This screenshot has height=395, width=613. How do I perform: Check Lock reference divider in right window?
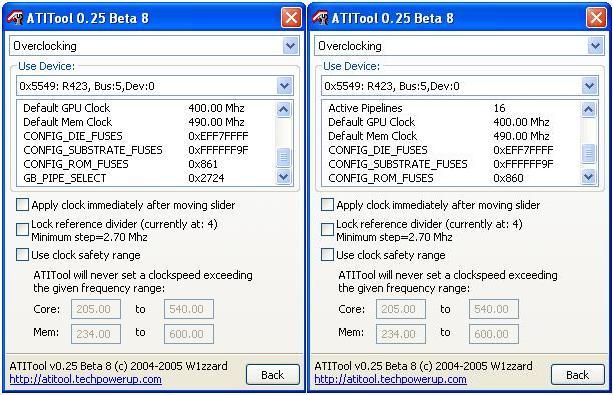coord(327,230)
